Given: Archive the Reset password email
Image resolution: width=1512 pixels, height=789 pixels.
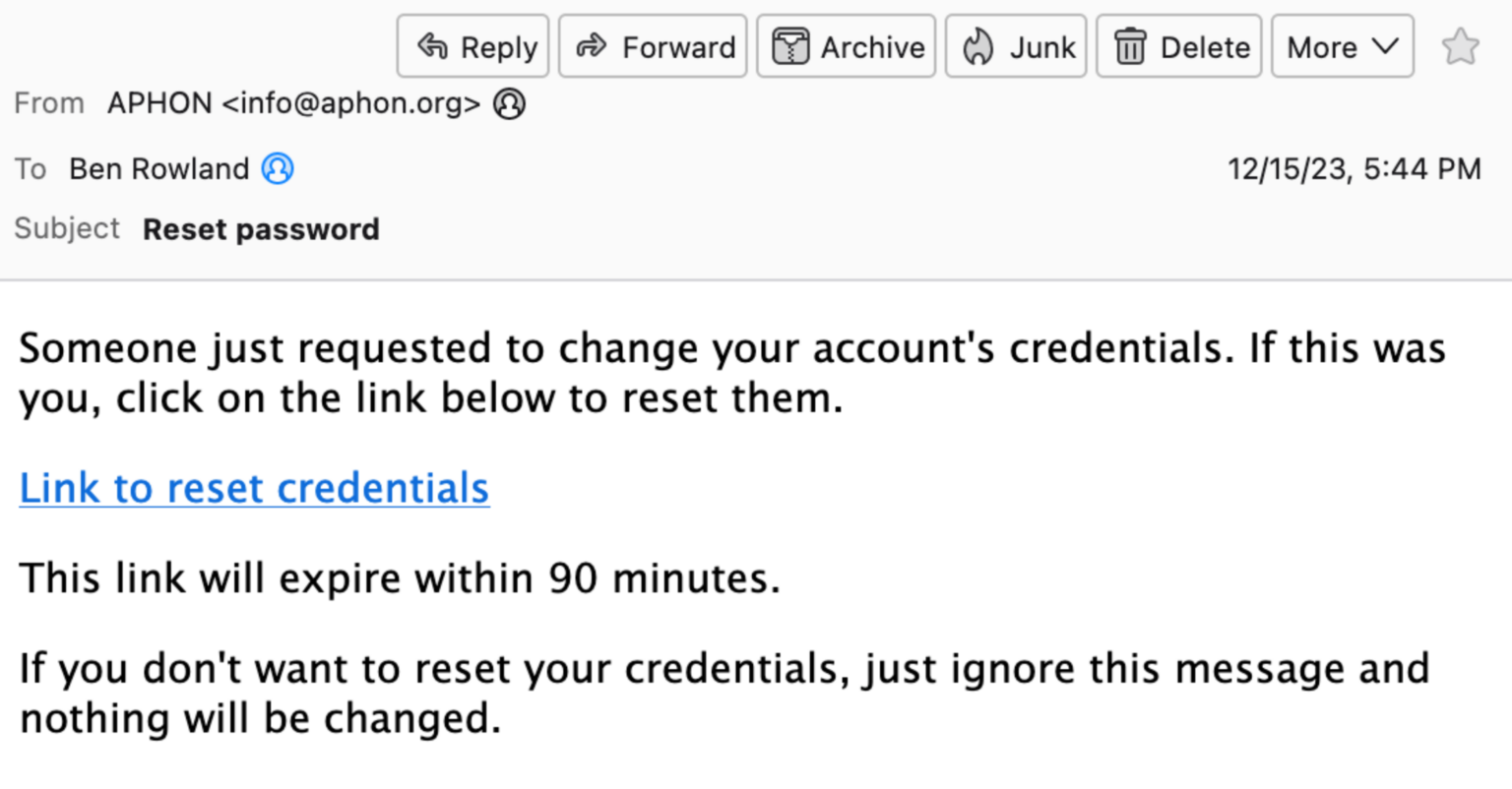Looking at the screenshot, I should click(x=847, y=46).
